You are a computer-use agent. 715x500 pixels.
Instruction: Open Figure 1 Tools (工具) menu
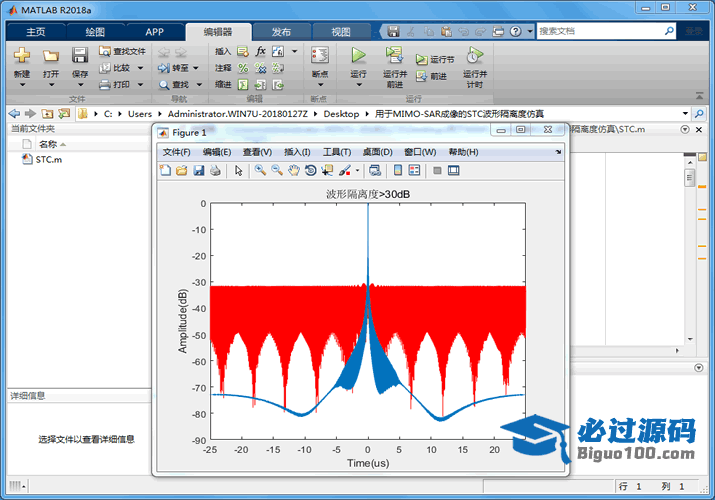(337, 152)
